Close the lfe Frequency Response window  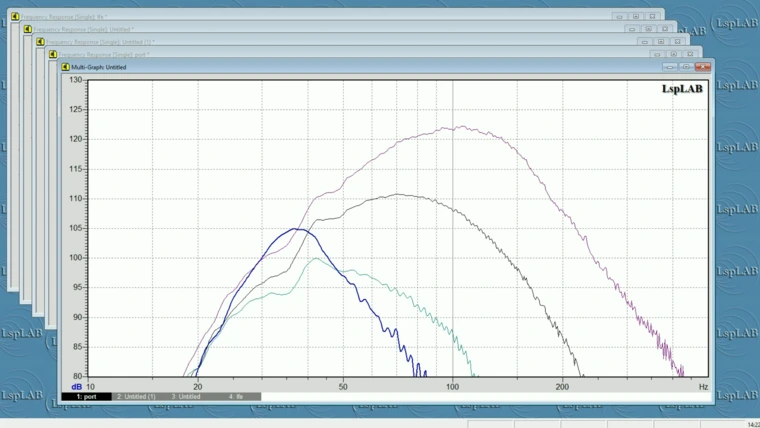[x=653, y=17]
